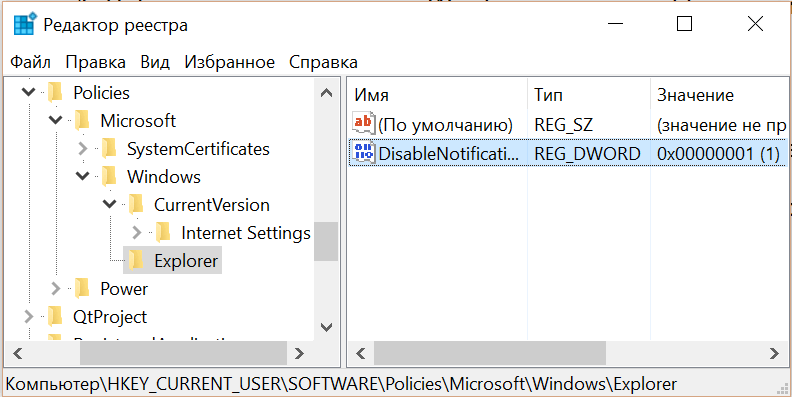
Task: Open the Правка menu
Action: click(x=95, y=63)
